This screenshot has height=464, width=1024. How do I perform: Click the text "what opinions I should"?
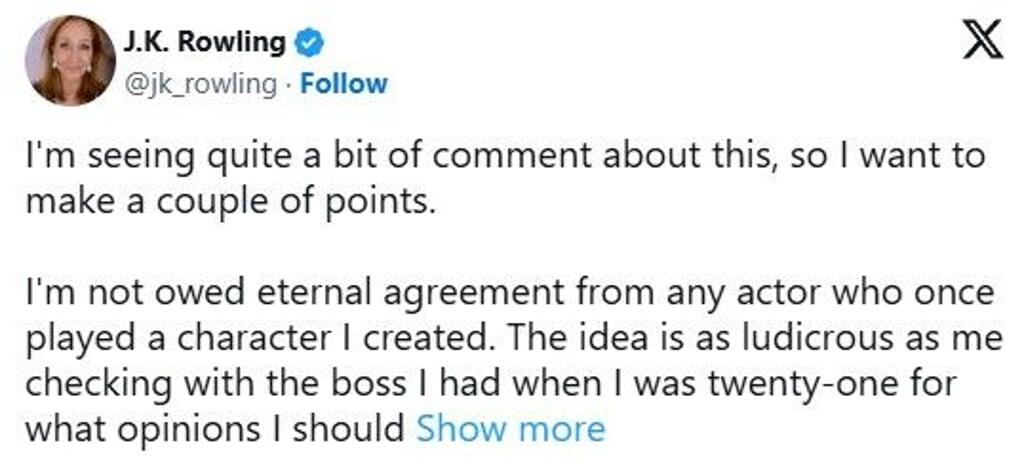(x=215, y=429)
